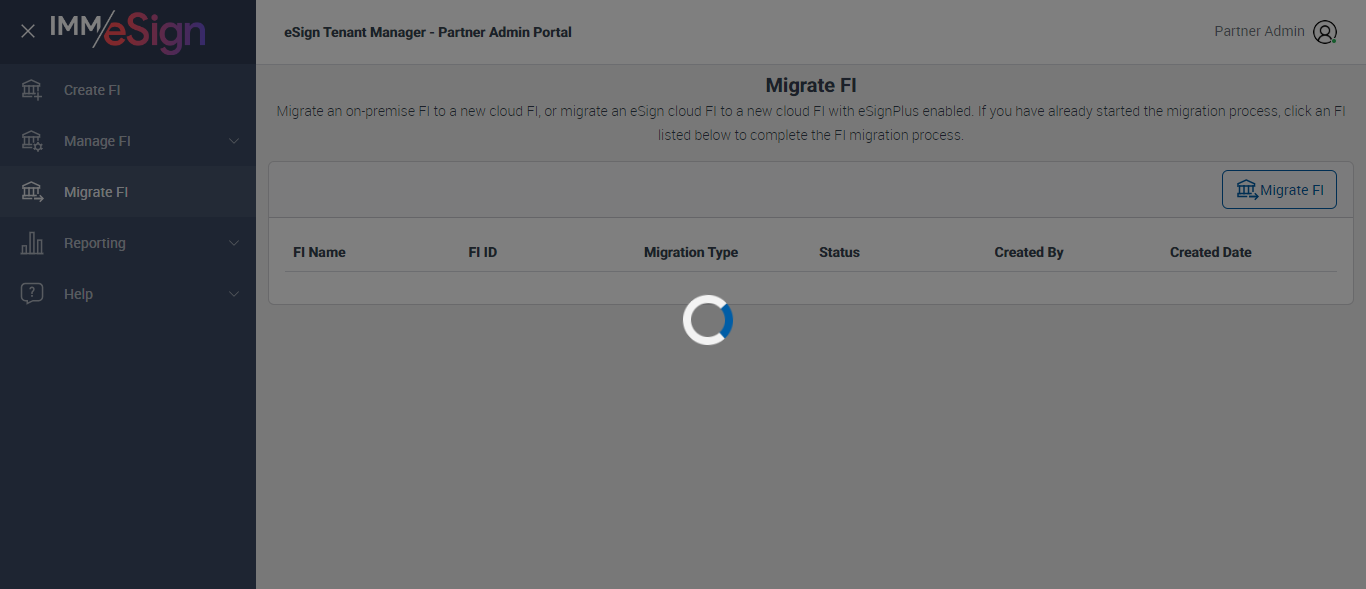Screen dimensions: 1366x589
Task: Open the Partner Admin user avatar icon
Action: pyautogui.click(x=1325, y=32)
